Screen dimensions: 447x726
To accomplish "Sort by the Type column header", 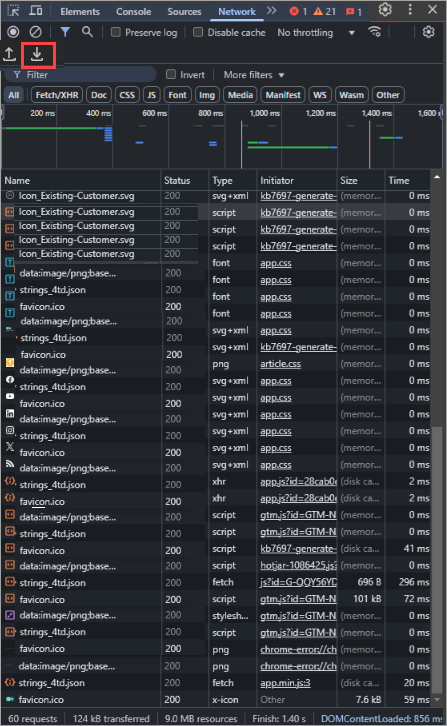I will click(233, 181).
